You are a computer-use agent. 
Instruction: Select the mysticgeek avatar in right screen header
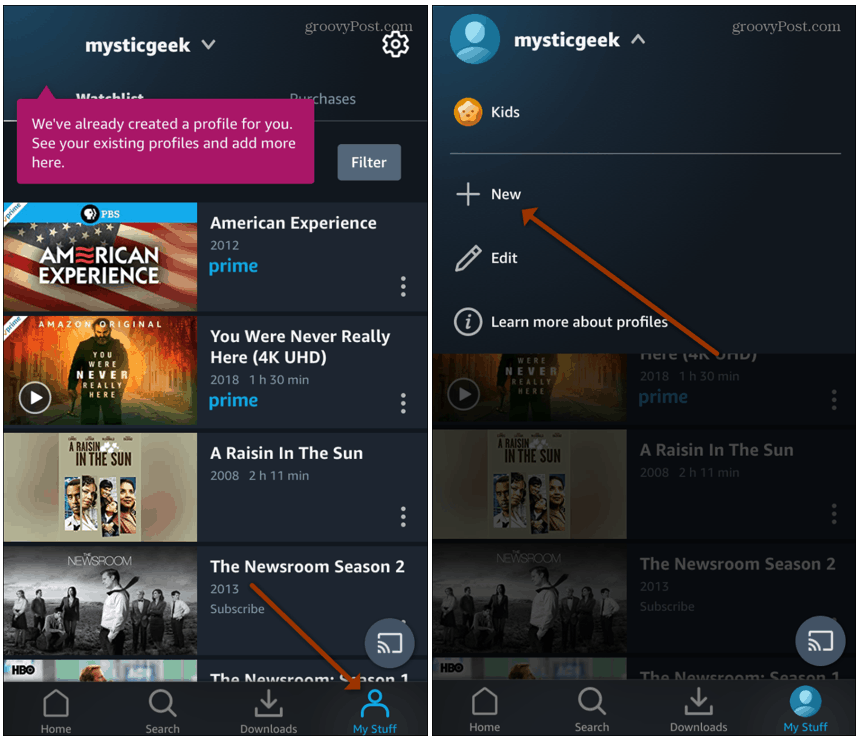[474, 39]
